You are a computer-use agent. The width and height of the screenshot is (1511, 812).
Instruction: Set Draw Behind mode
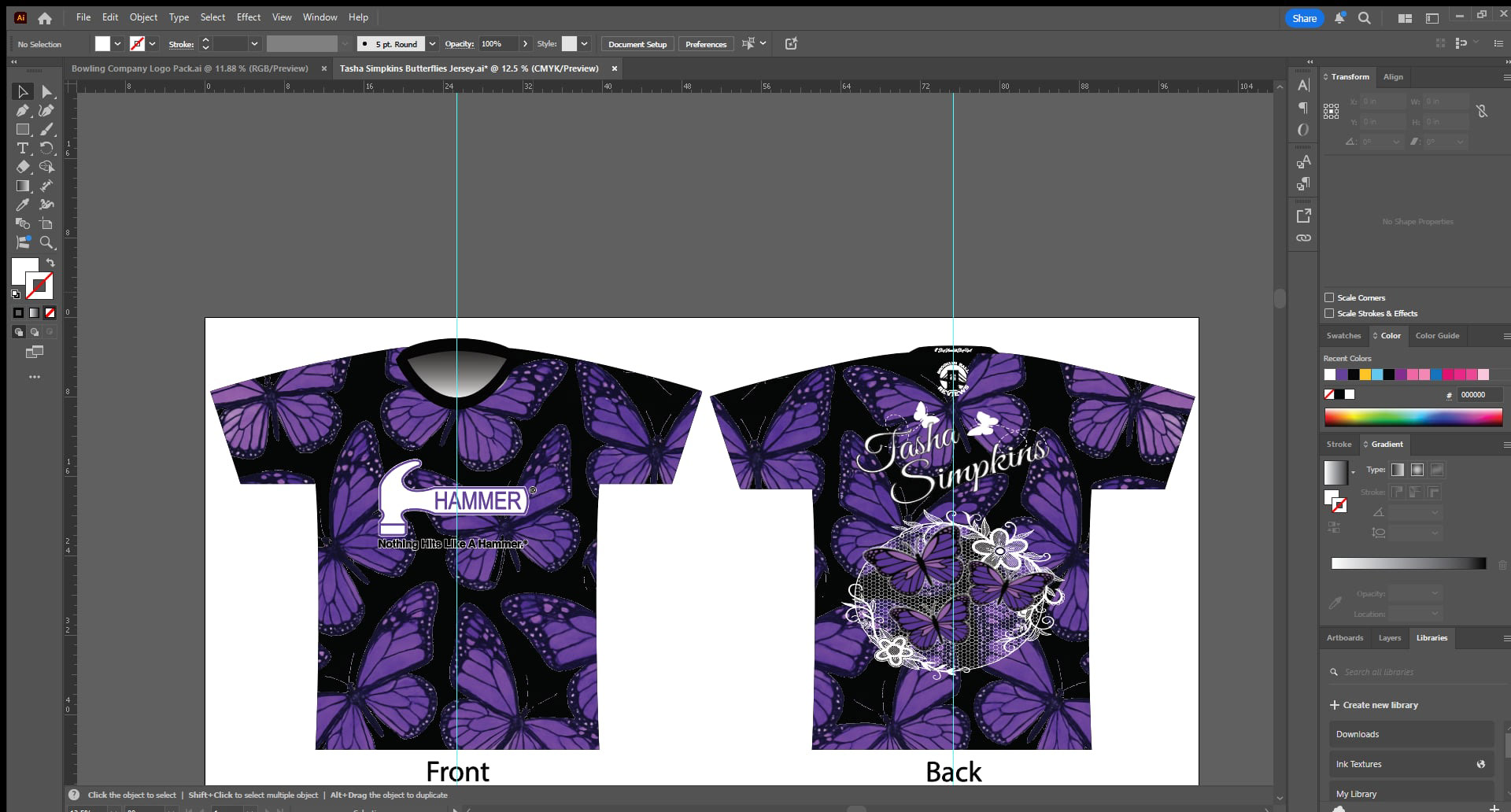[35, 332]
